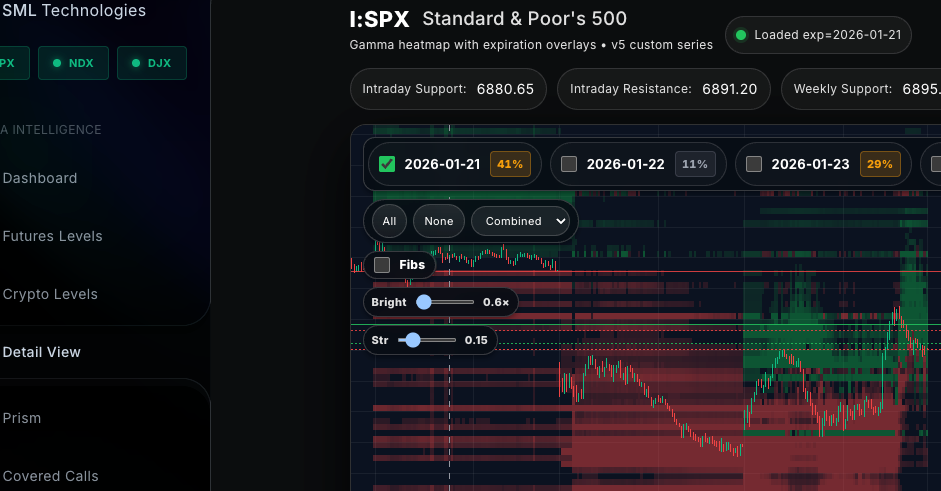The width and height of the screenshot is (941, 491).
Task: Go to Detail View in the sidebar
Action: (x=41, y=352)
